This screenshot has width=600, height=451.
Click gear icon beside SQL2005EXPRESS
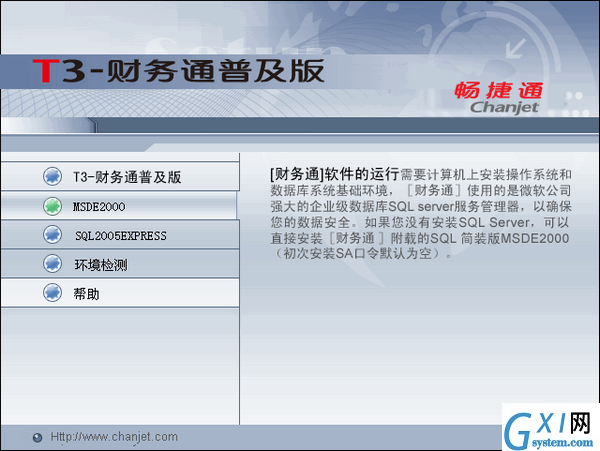point(52,235)
